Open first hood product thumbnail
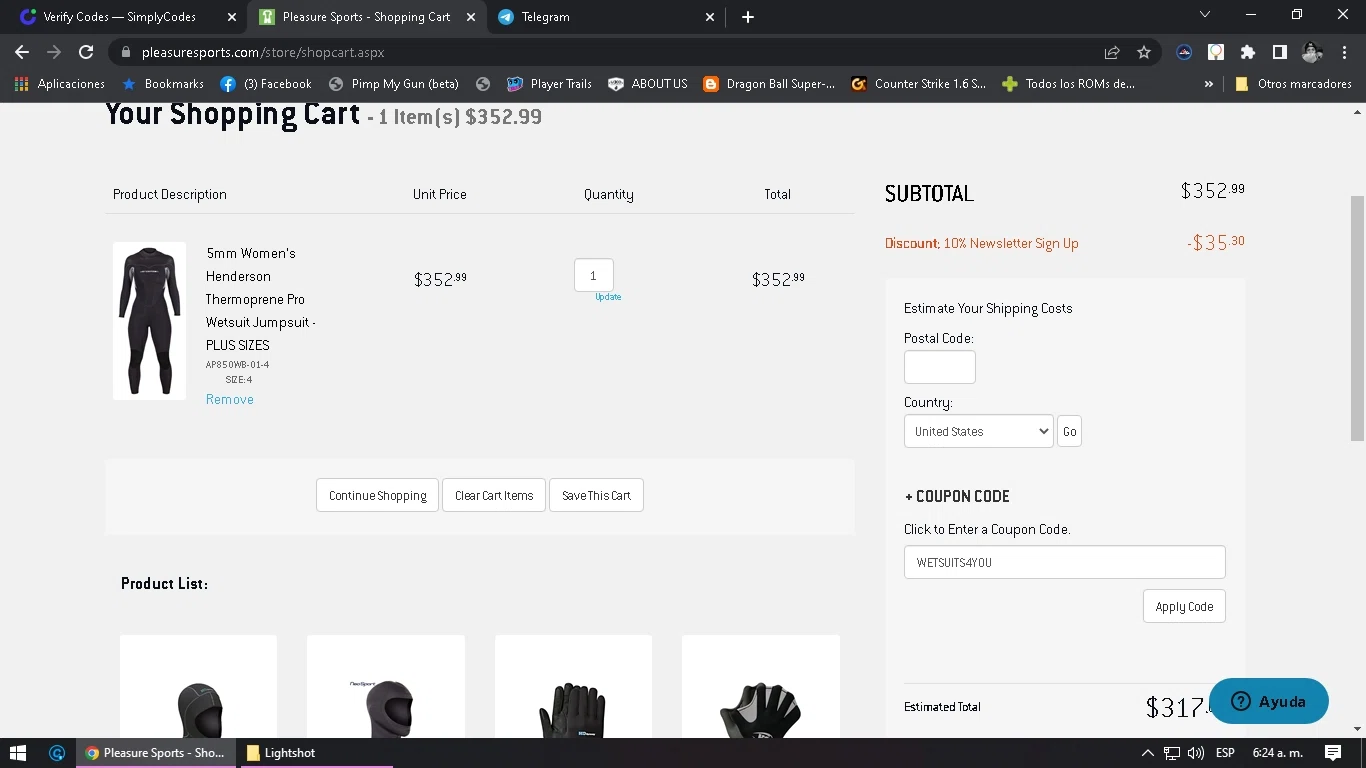This screenshot has height=768, width=1366. (x=198, y=687)
